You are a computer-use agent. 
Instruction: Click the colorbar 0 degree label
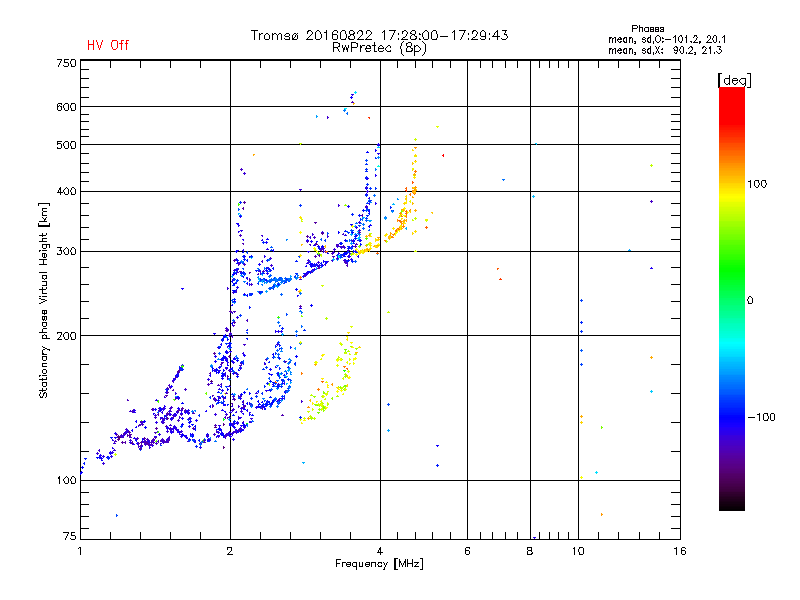[x=750, y=301]
